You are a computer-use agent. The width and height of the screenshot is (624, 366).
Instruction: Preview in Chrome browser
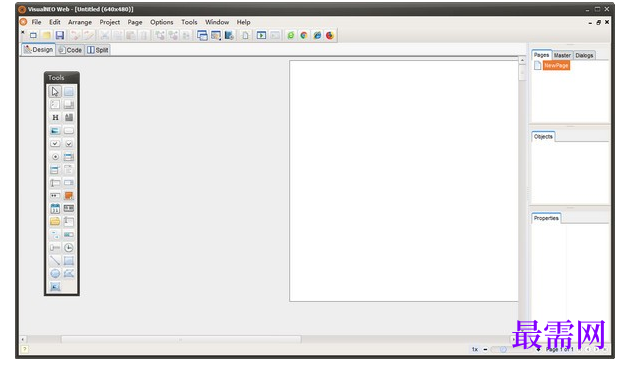304,35
